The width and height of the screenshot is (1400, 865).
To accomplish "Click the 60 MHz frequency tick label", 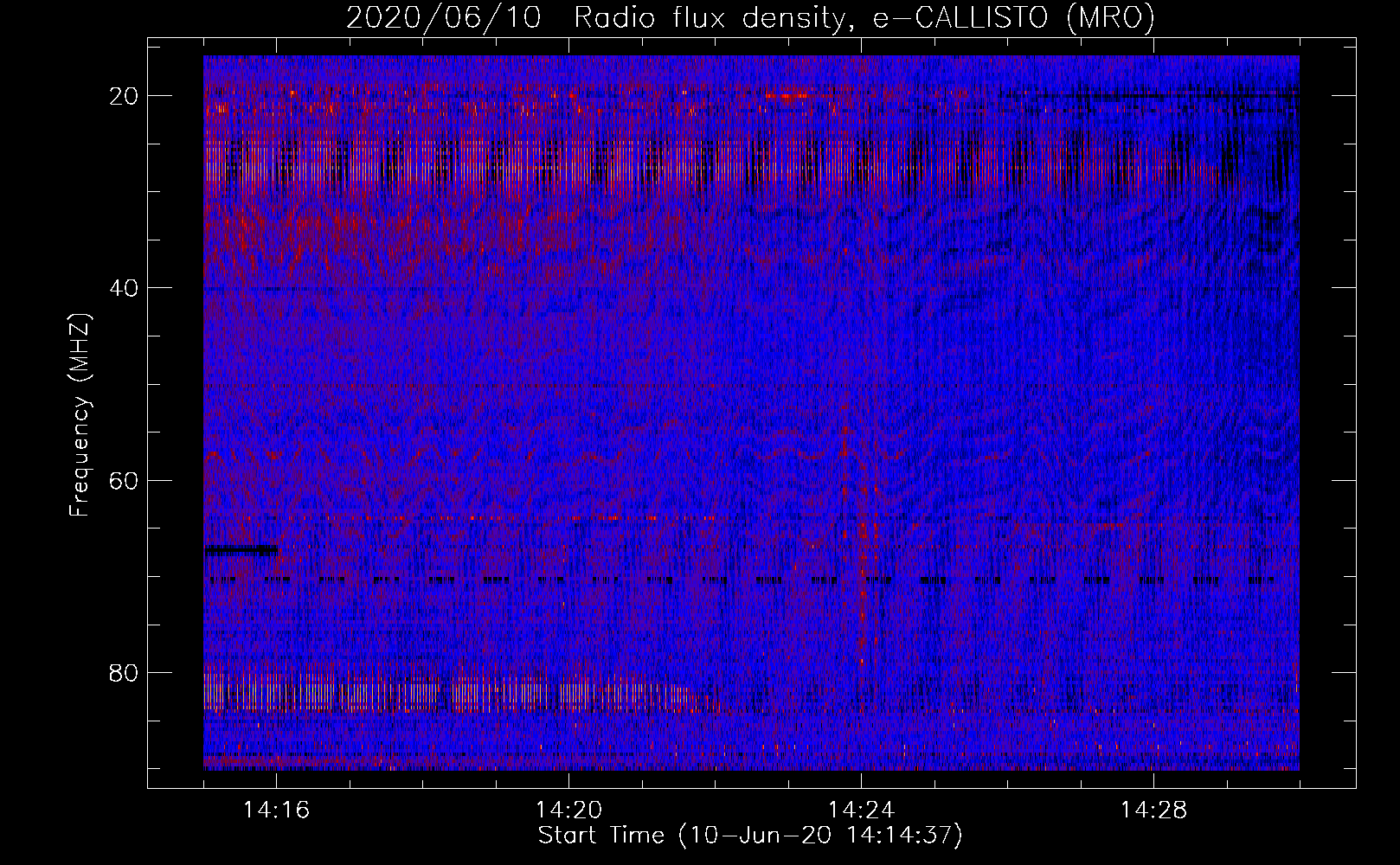I will 124,480.
